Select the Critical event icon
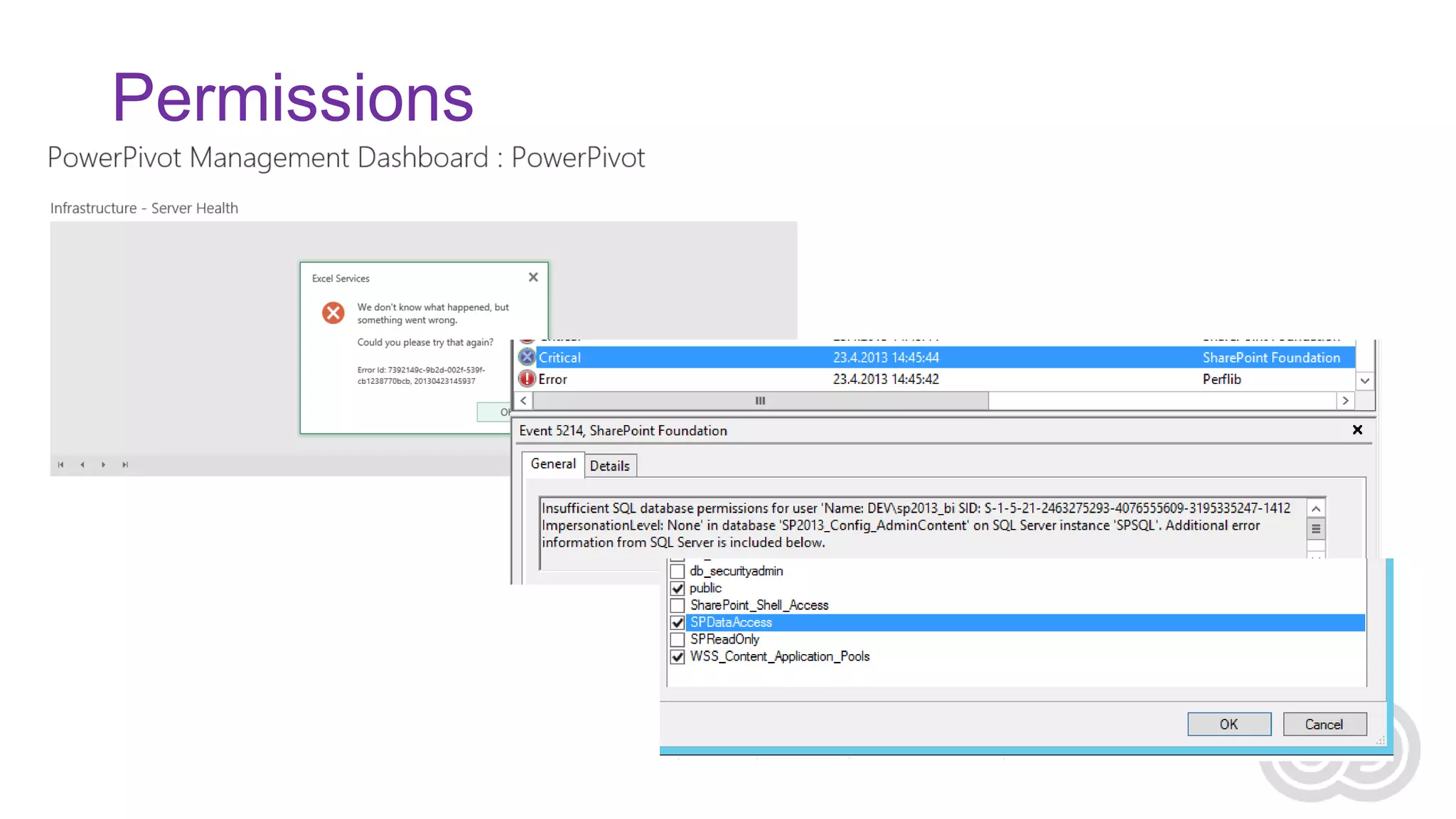1456x819 pixels. (527, 357)
